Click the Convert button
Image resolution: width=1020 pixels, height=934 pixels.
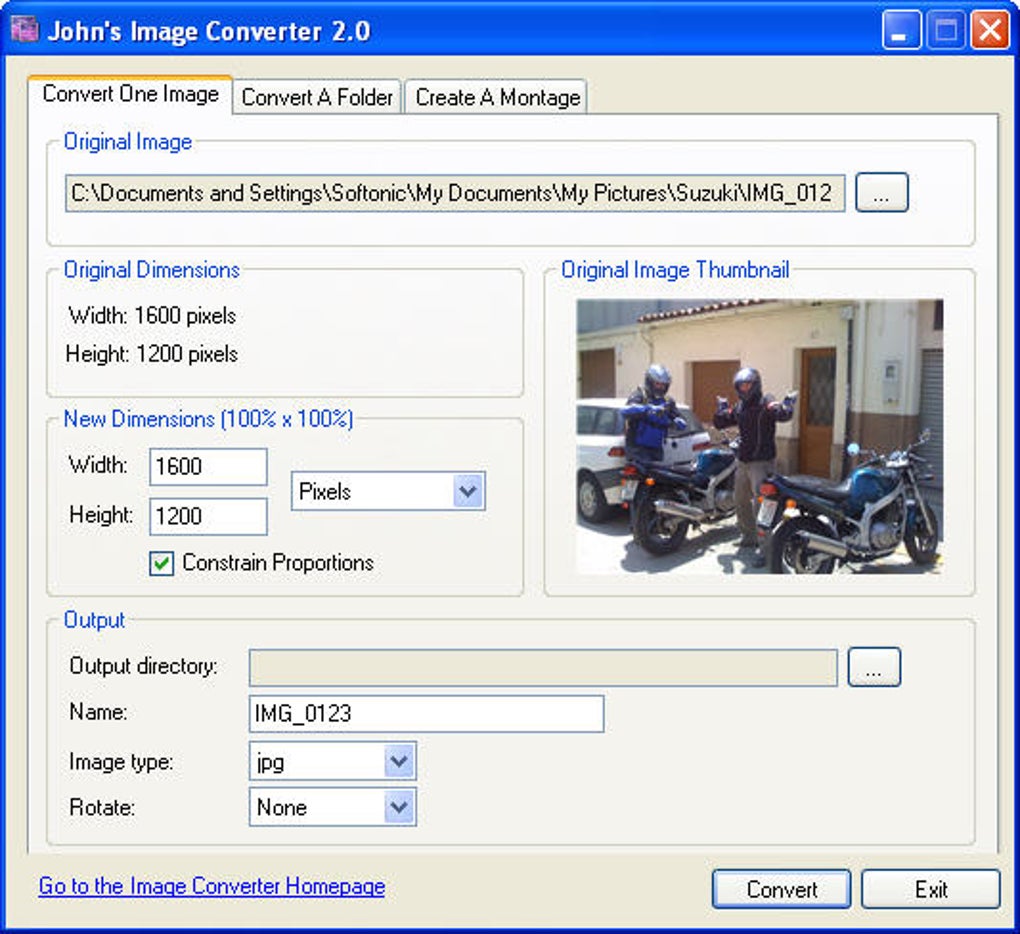coord(781,890)
